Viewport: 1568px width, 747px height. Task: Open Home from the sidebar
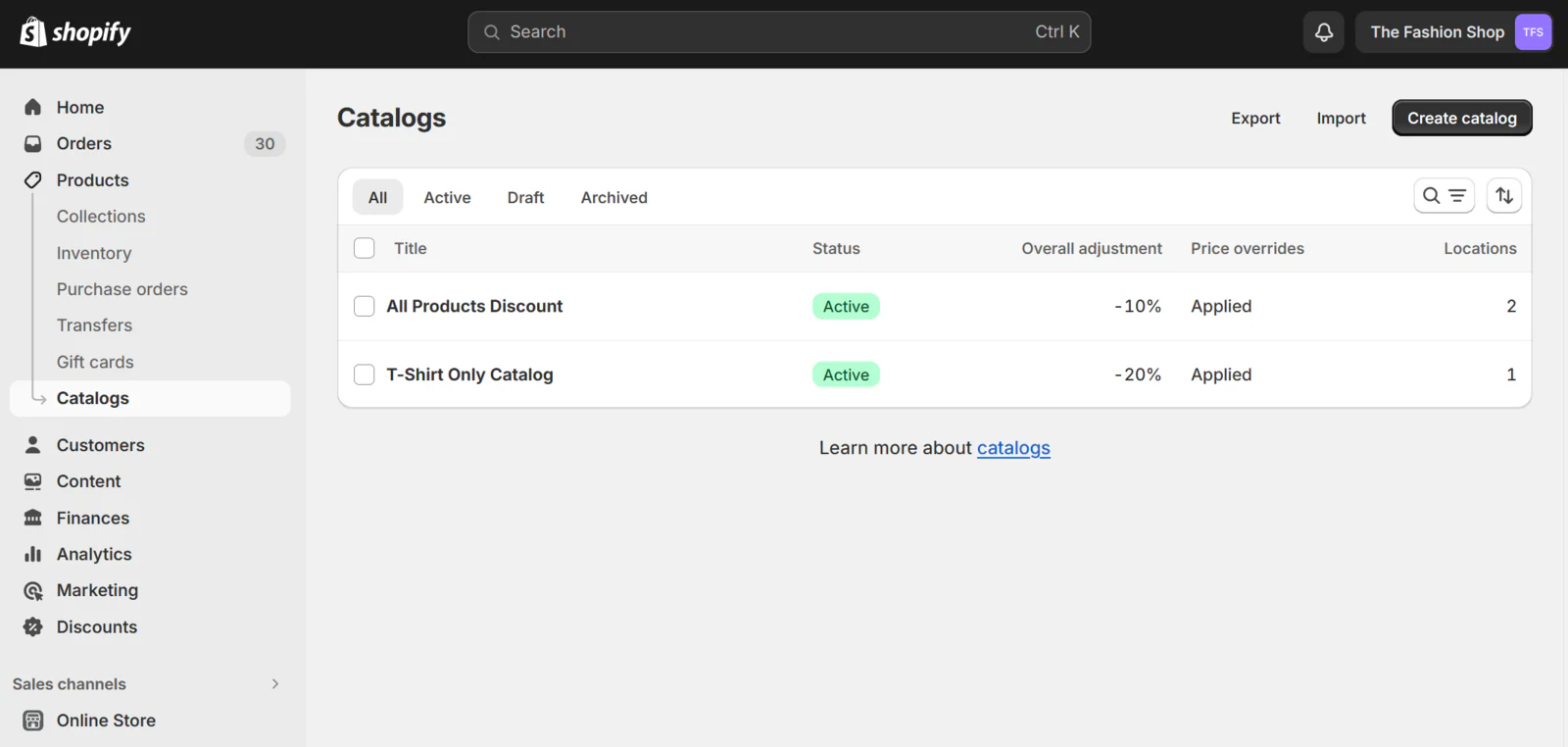click(x=79, y=108)
